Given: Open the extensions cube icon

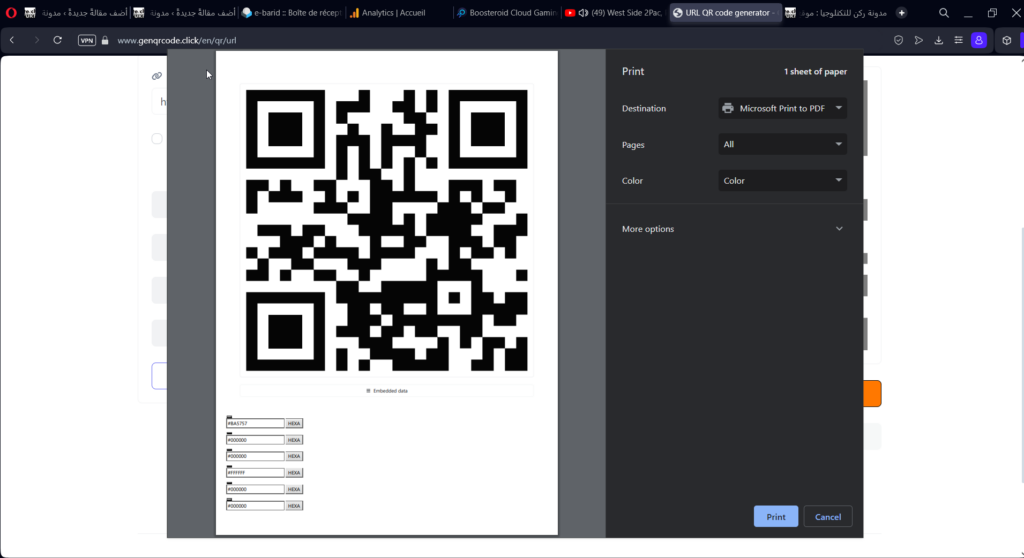Looking at the screenshot, I should point(1006,41).
